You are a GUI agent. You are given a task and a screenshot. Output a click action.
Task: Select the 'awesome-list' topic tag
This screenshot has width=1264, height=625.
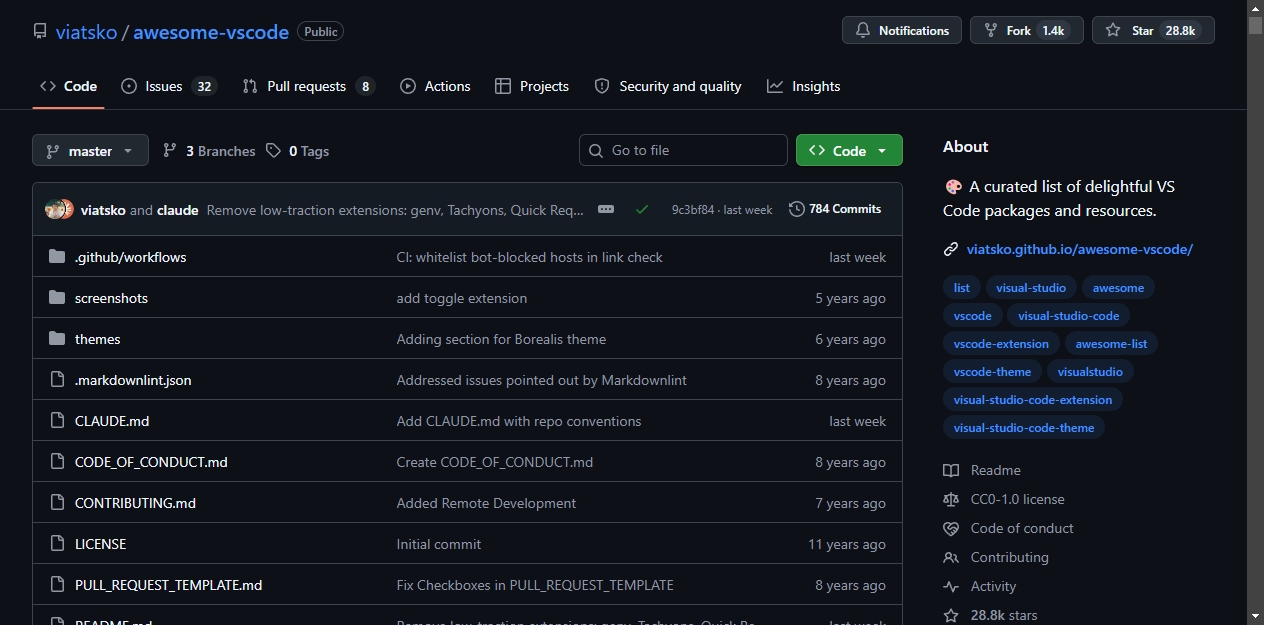click(x=1111, y=343)
